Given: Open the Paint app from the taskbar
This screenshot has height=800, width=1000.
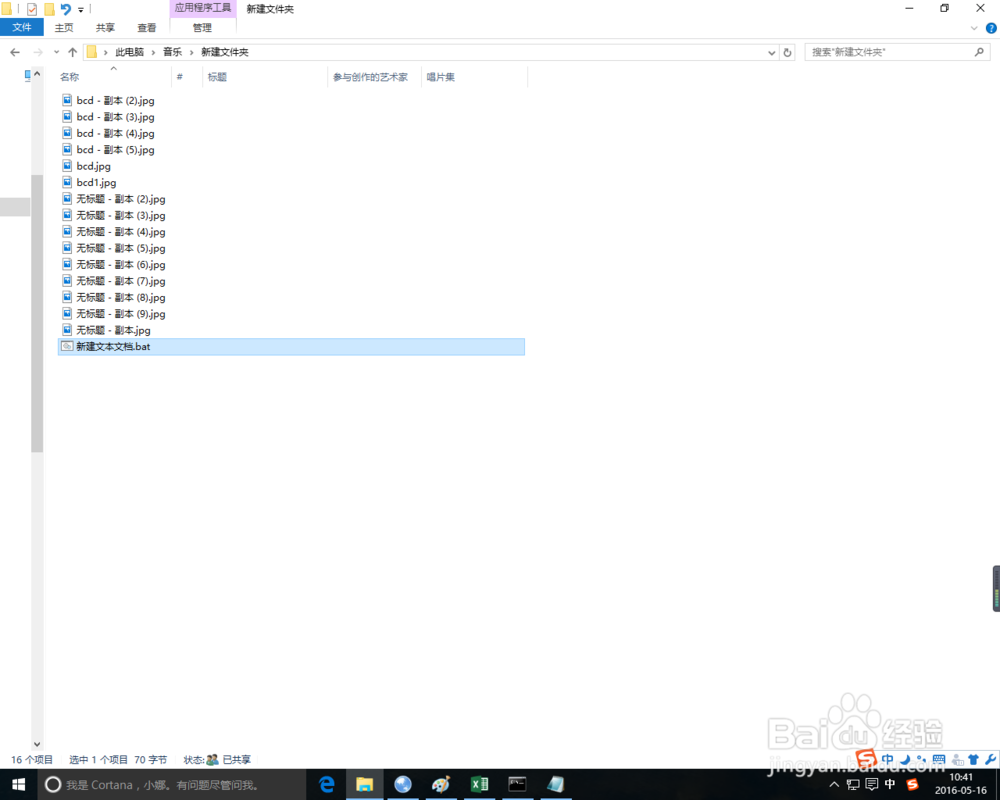Looking at the screenshot, I should 441,785.
